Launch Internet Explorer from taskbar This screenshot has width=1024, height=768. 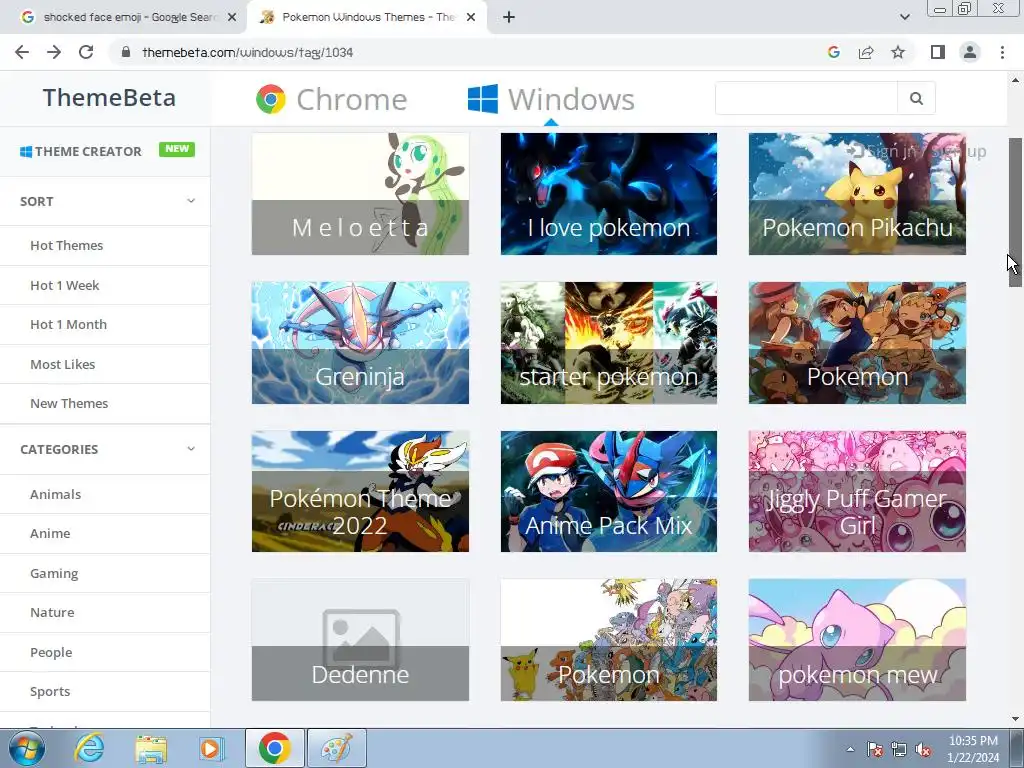point(89,748)
